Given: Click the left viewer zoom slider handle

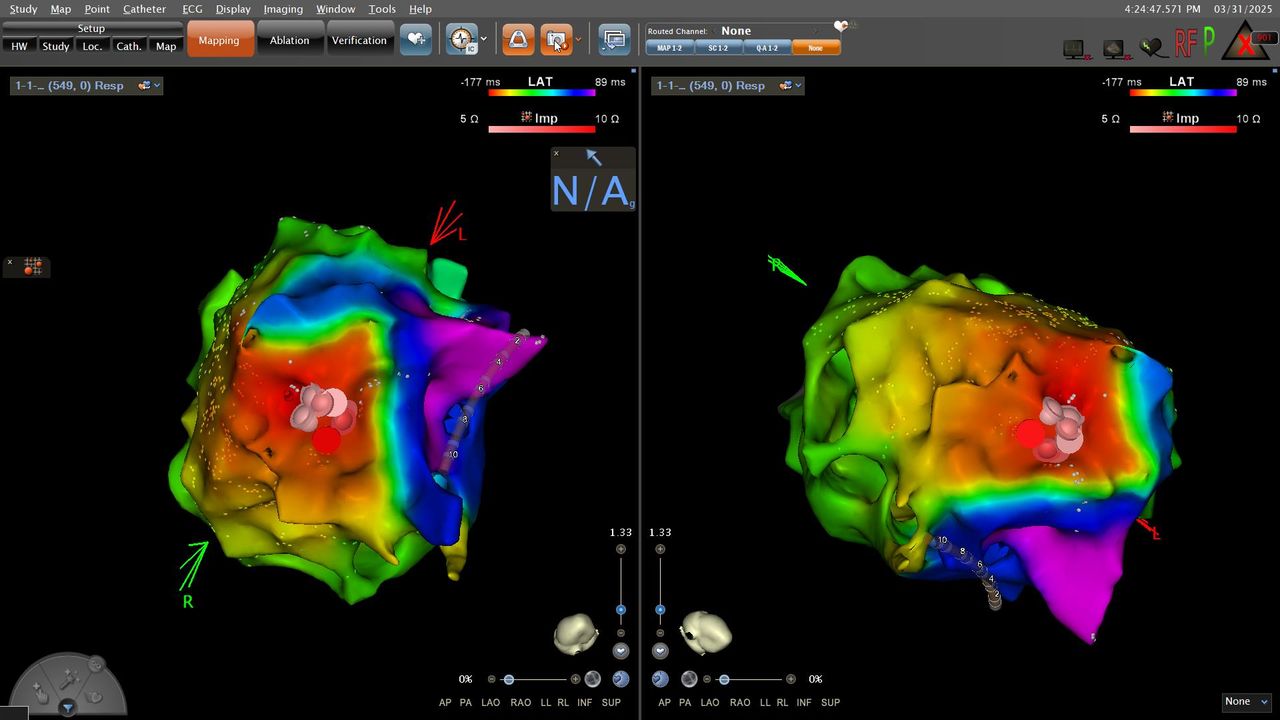Looking at the screenshot, I should pyautogui.click(x=621, y=610).
